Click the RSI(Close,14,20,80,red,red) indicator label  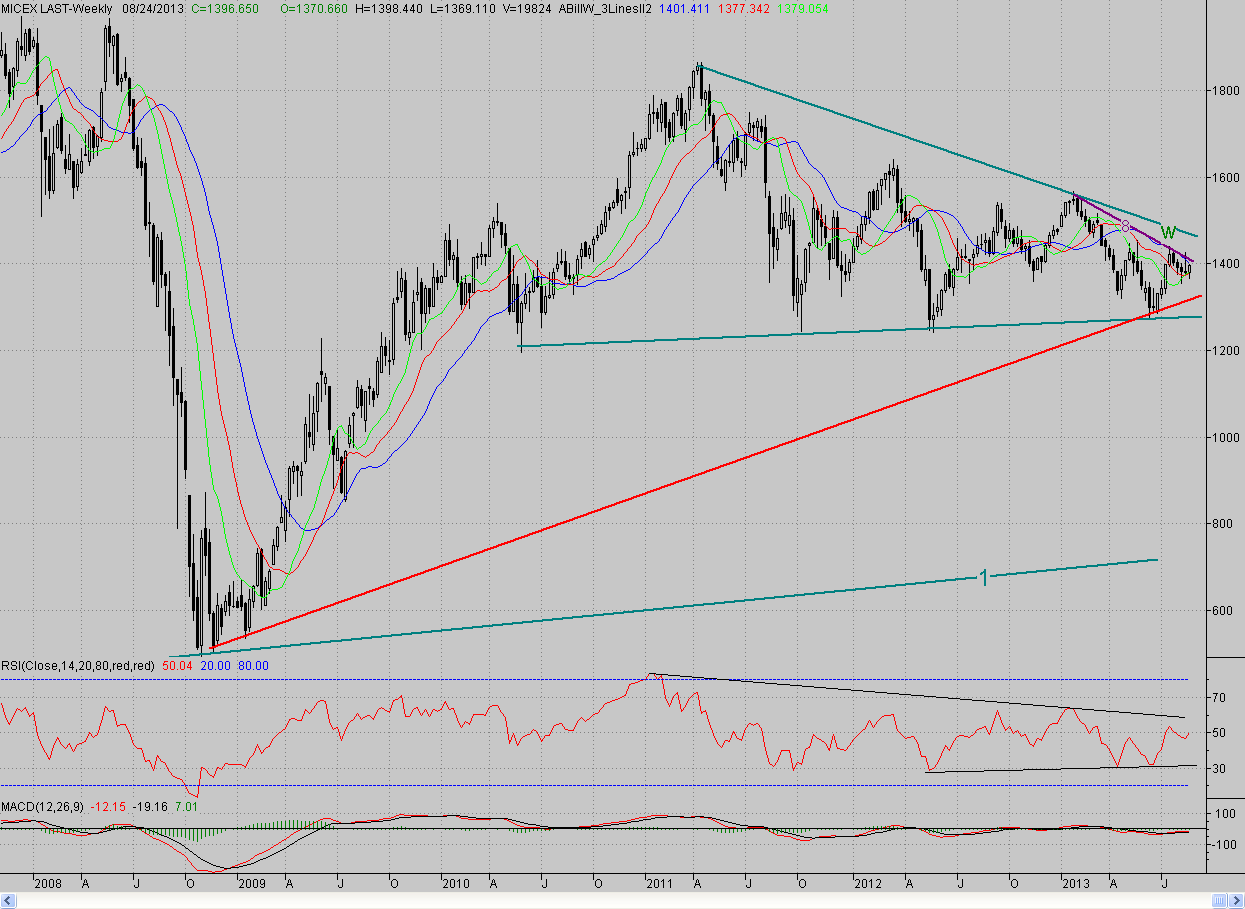[x=78, y=665]
